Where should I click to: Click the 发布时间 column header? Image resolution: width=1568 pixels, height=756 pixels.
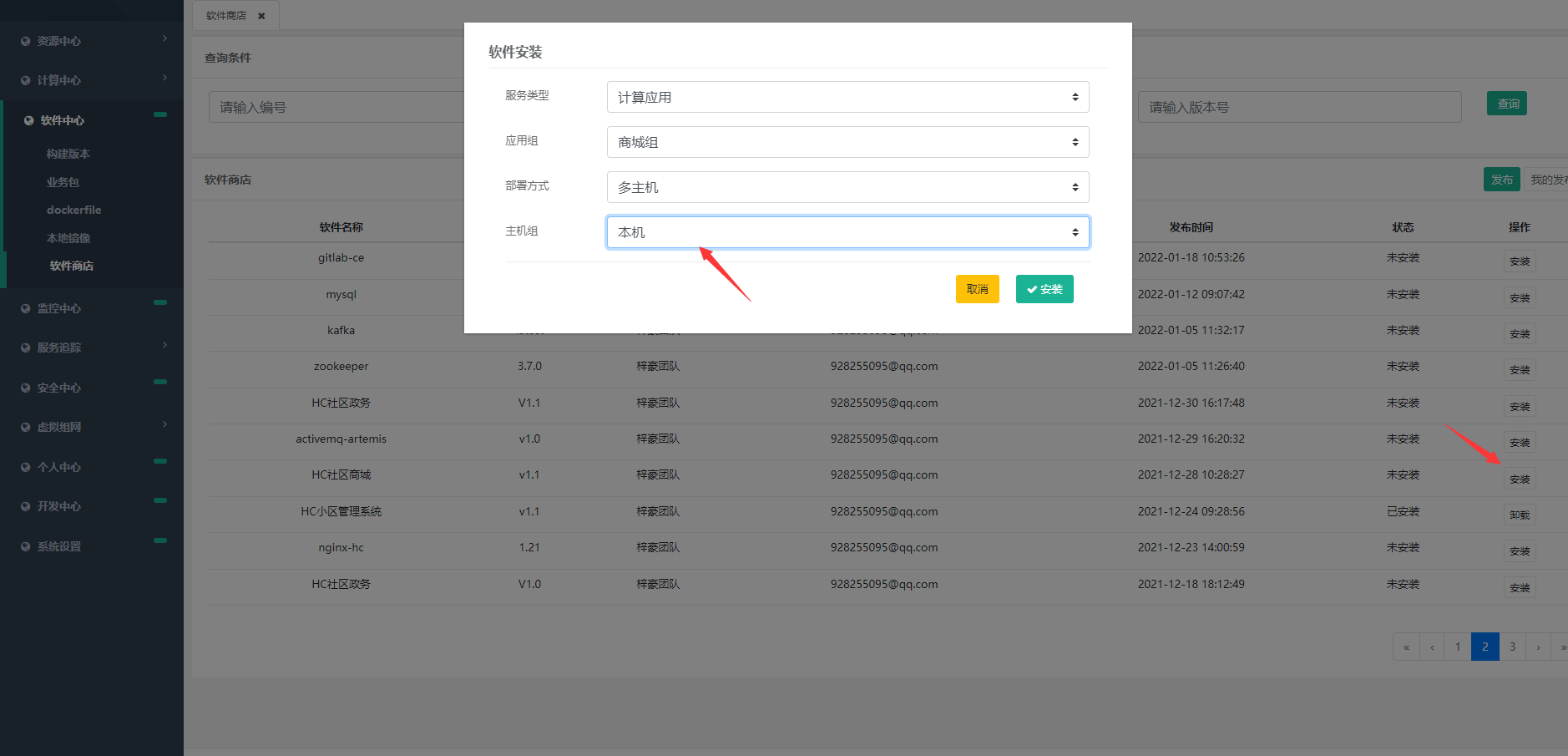click(1191, 227)
